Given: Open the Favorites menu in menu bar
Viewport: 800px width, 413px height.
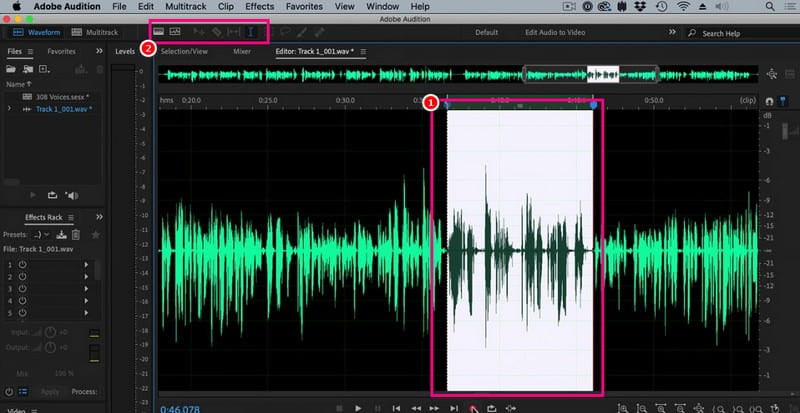Looking at the screenshot, I should click(304, 7).
